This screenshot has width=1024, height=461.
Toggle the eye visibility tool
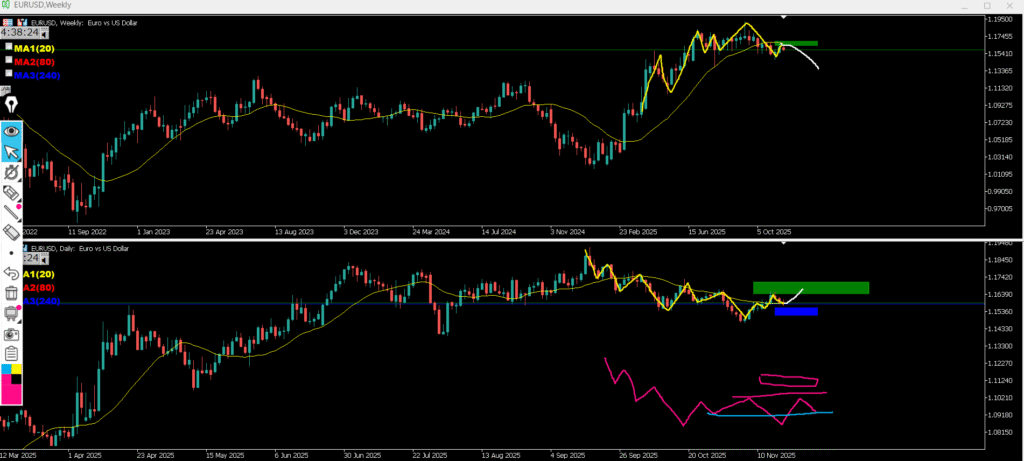12,129
